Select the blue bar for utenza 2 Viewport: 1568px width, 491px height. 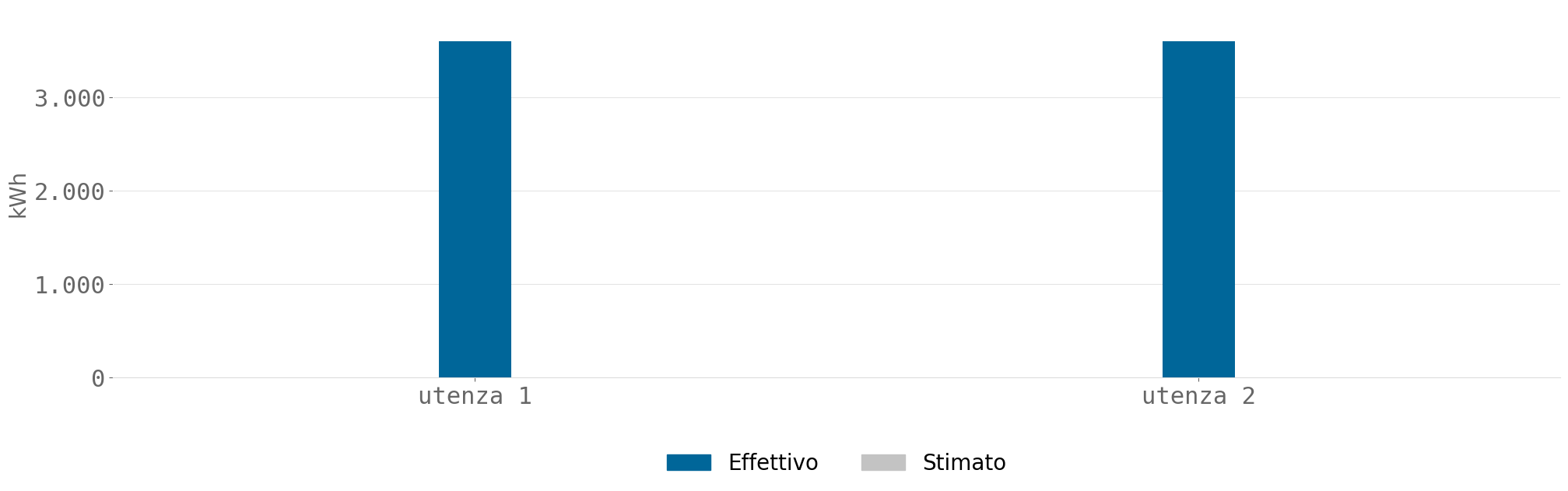[1198, 209]
